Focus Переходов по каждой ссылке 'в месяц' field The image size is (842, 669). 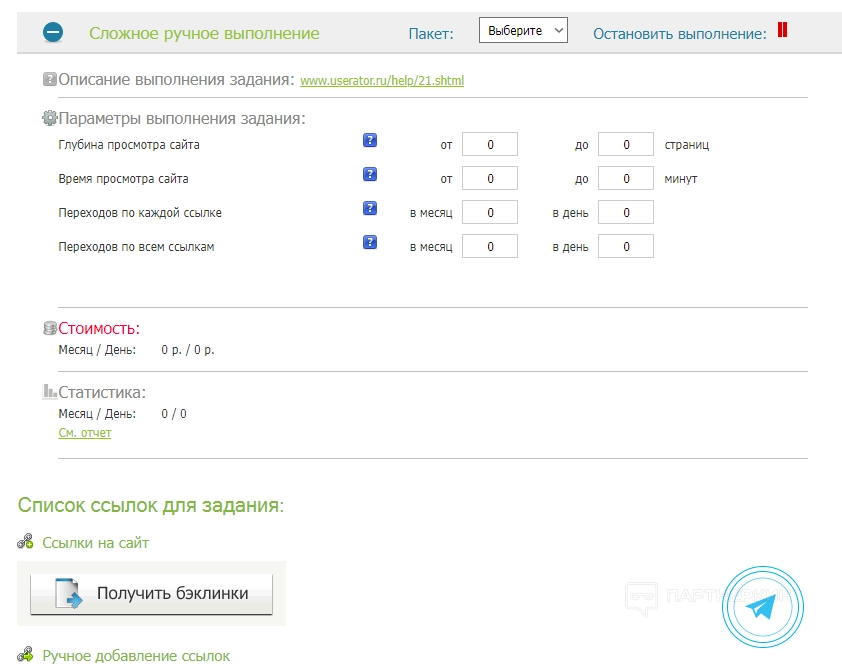click(490, 212)
